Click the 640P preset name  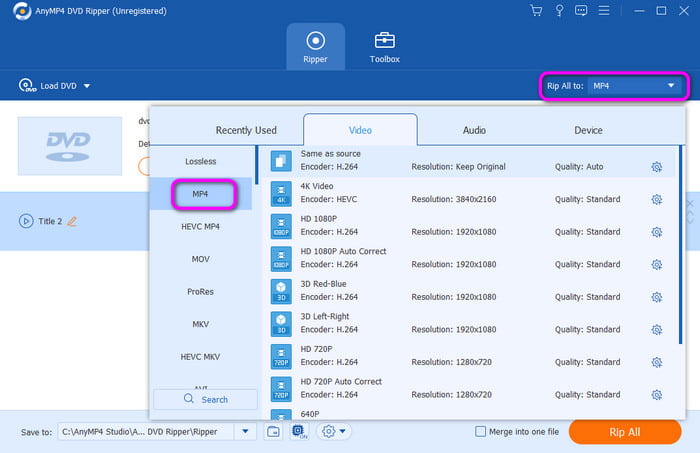(x=310, y=414)
